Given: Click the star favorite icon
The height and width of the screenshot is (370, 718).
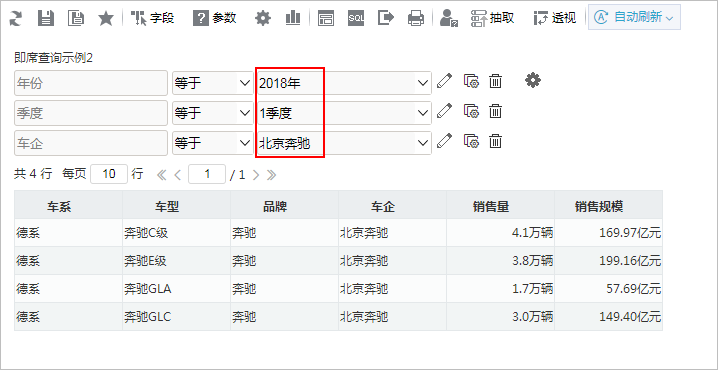Looking at the screenshot, I should pos(106,18).
